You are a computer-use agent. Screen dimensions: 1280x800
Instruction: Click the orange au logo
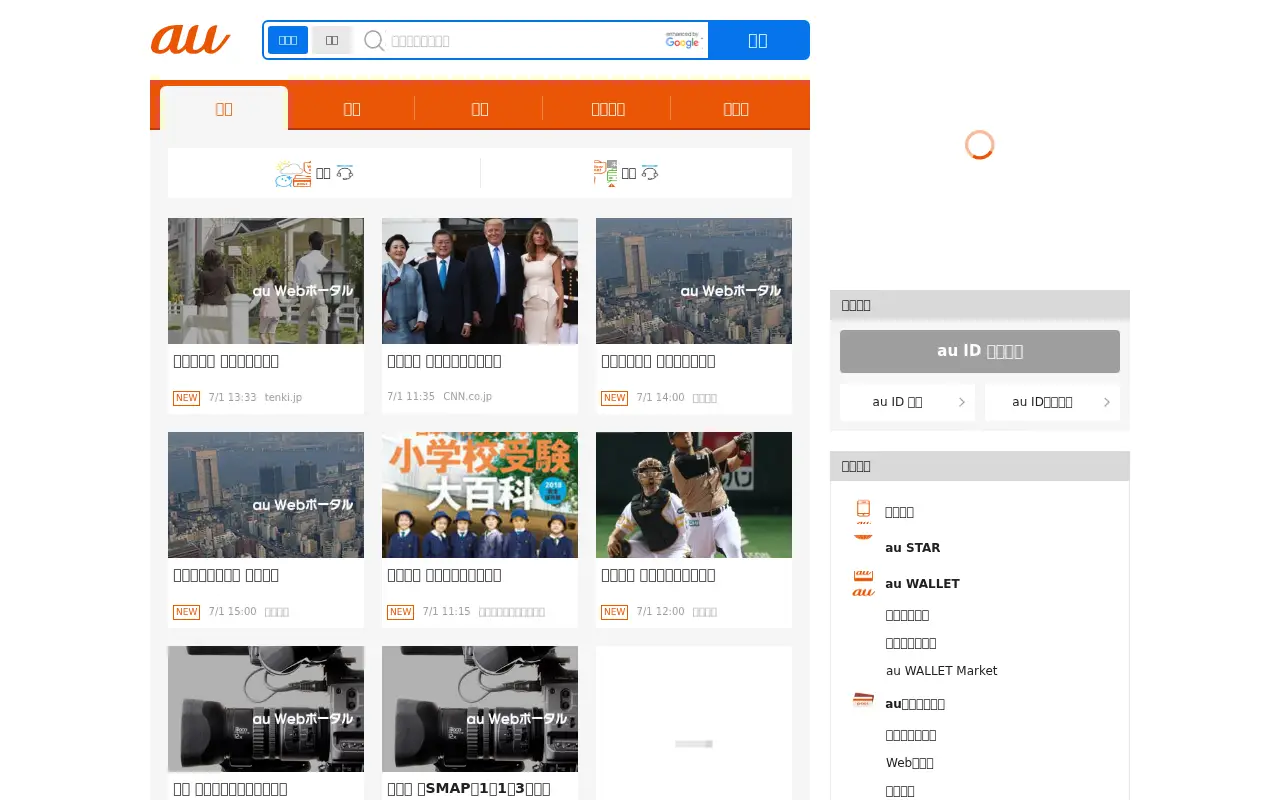click(190, 40)
